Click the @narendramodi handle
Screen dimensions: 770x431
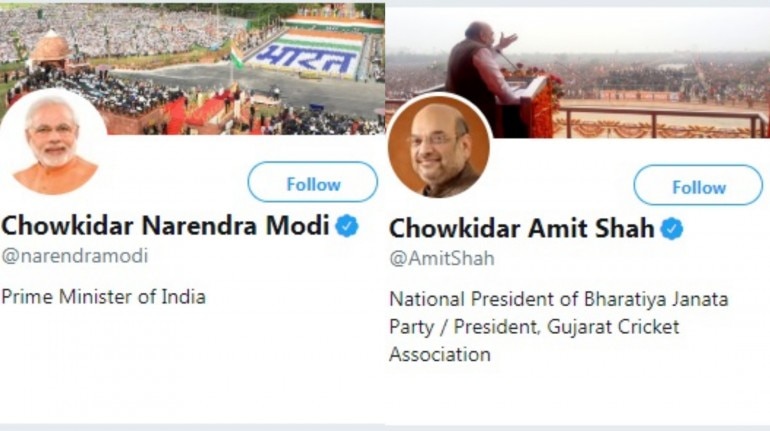pyautogui.click(x=74, y=256)
